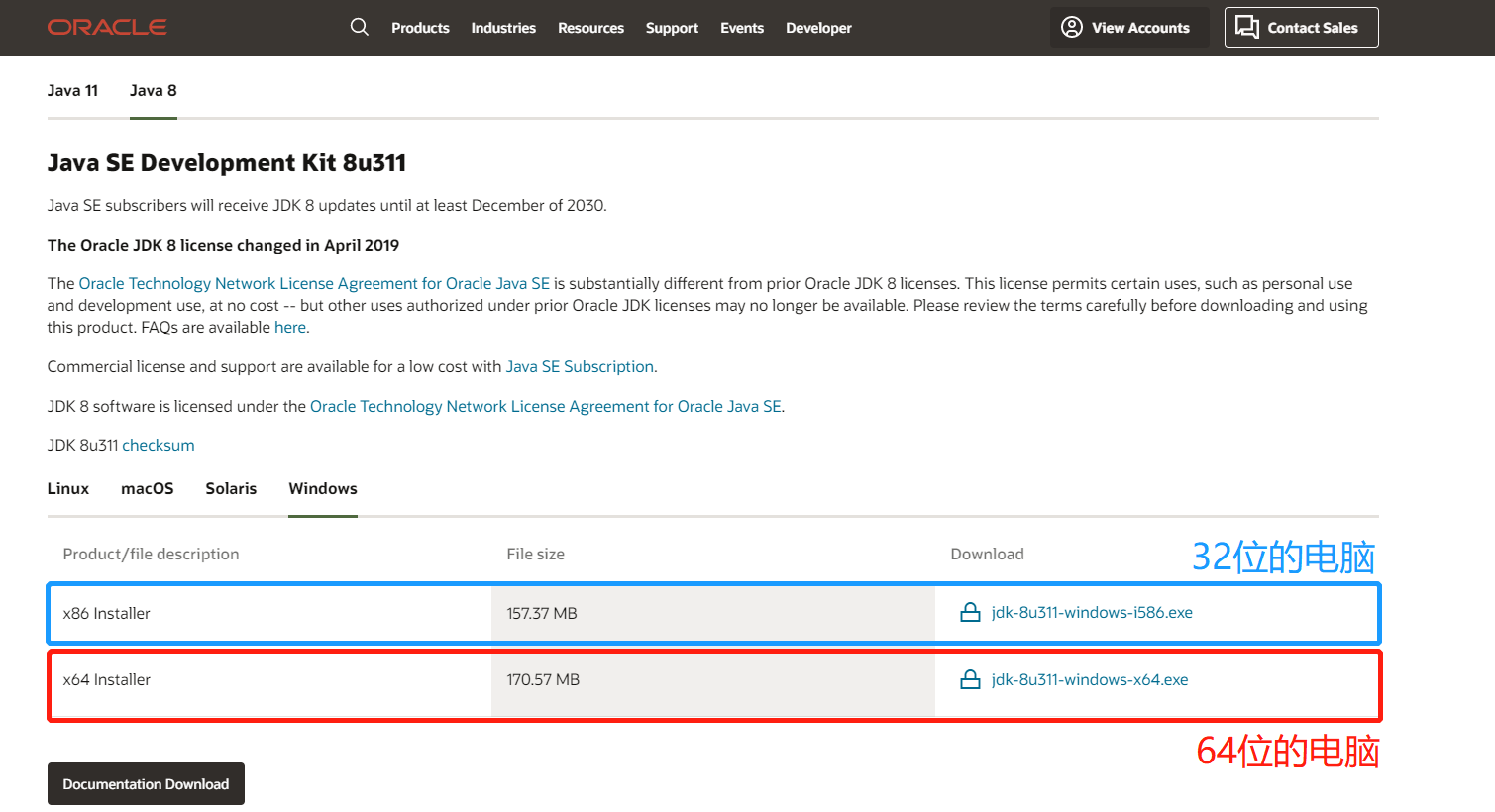This screenshot has height=812, width=1495.
Task: Open the Java SE Subscription link
Action: (x=580, y=367)
